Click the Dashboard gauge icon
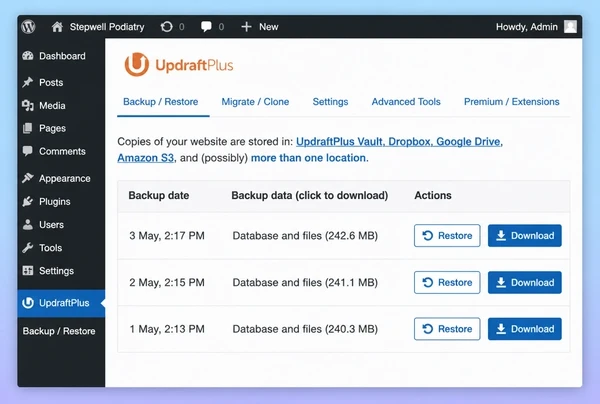600x404 pixels. [28, 56]
